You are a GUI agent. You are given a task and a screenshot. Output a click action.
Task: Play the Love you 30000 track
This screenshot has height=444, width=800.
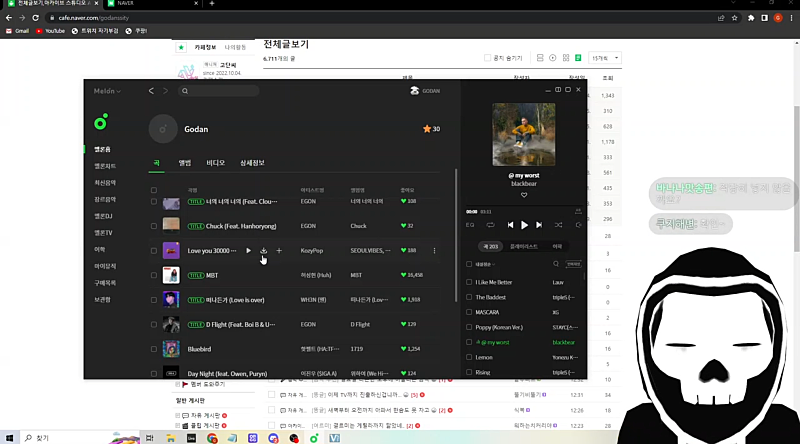248,250
